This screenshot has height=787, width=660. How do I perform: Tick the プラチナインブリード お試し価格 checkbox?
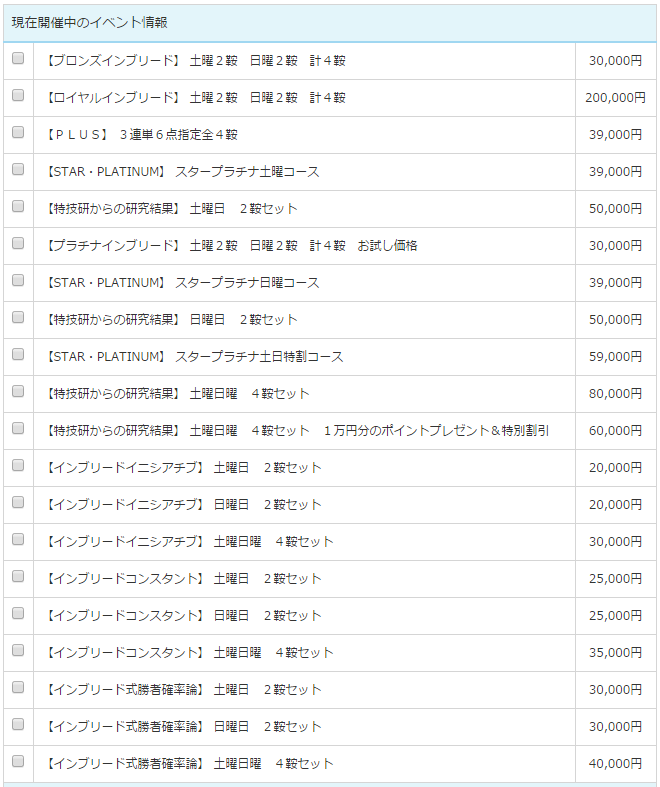click(x=18, y=243)
